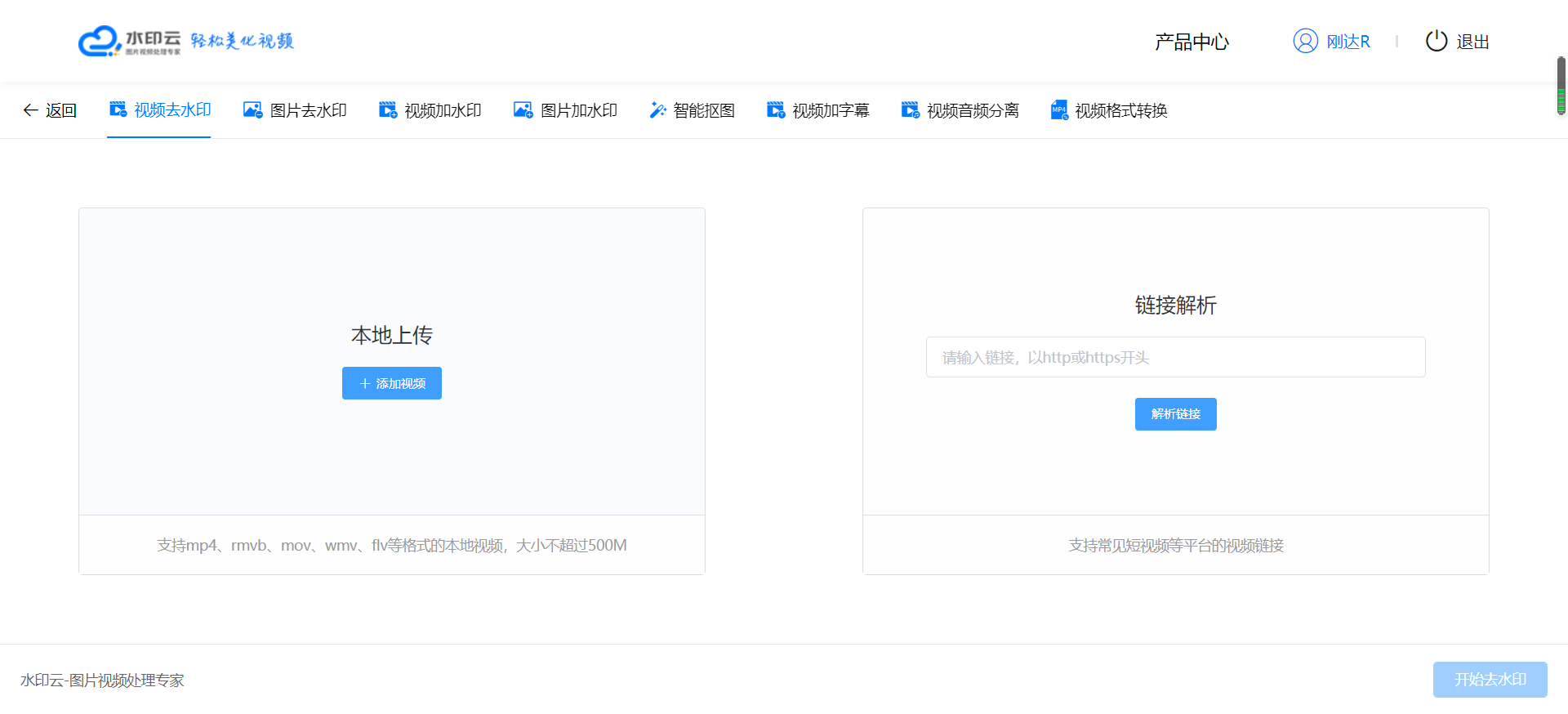Open the 智能抠图 tab
This screenshot has height=714, width=1568.
(x=693, y=110)
